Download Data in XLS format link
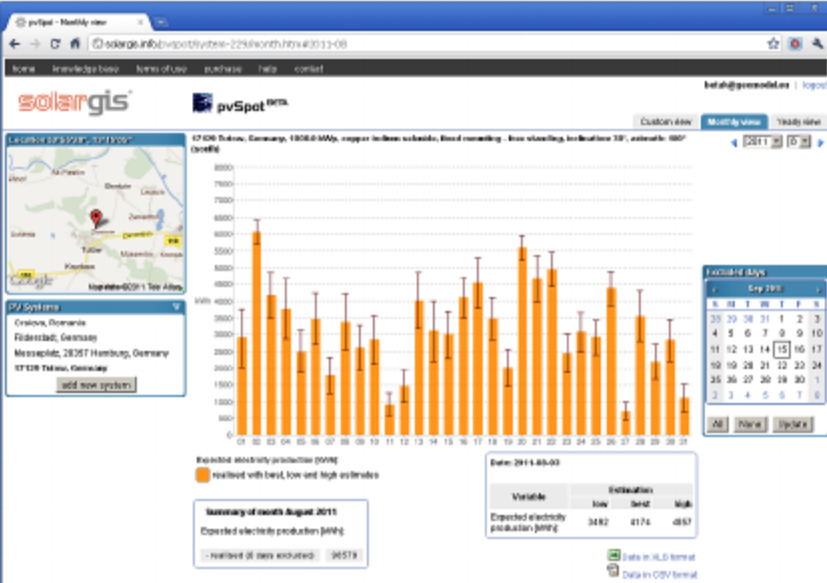Image resolution: width=827 pixels, height=583 pixels. 659,557
